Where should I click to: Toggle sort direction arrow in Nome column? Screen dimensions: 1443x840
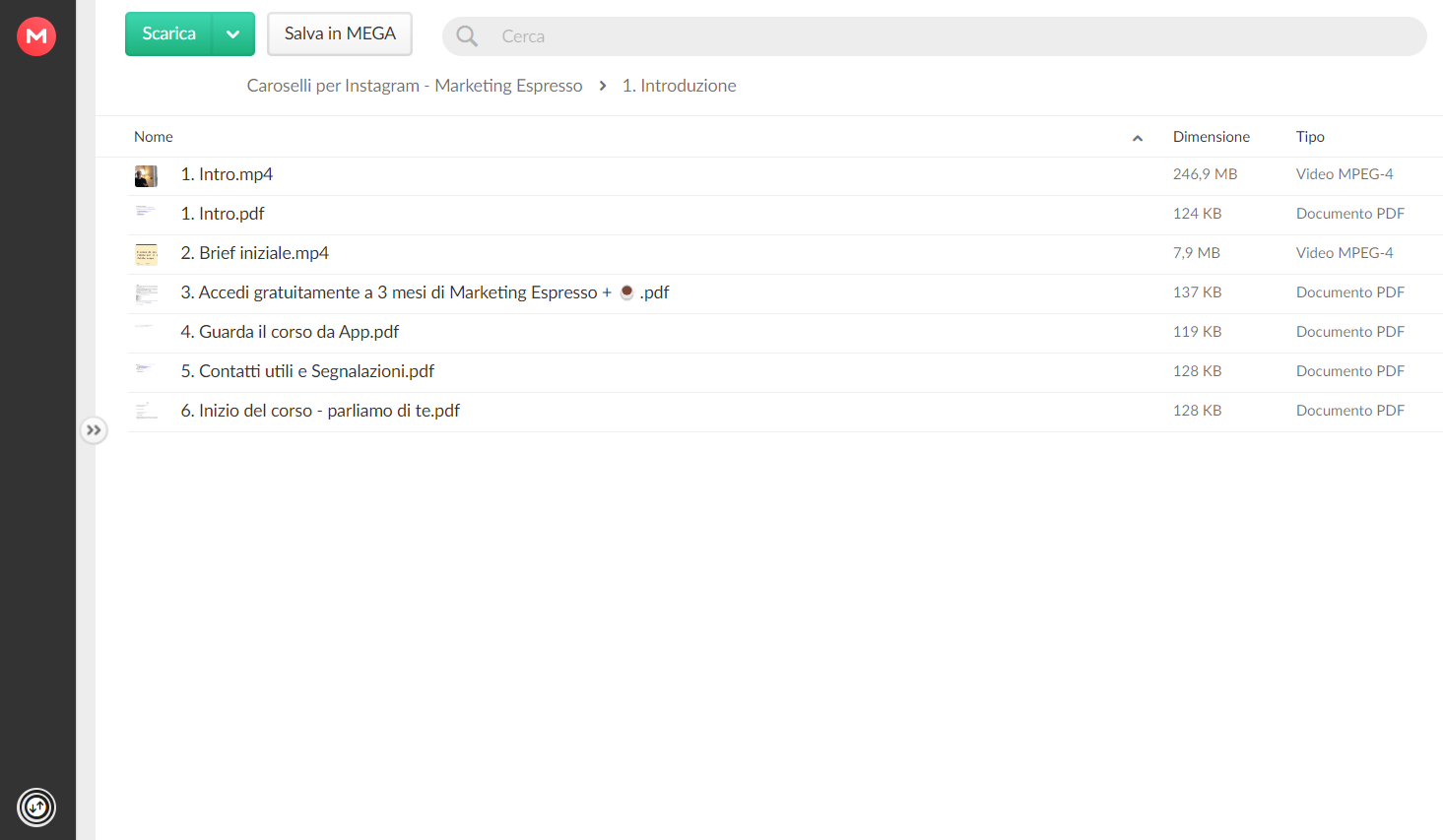1138,138
